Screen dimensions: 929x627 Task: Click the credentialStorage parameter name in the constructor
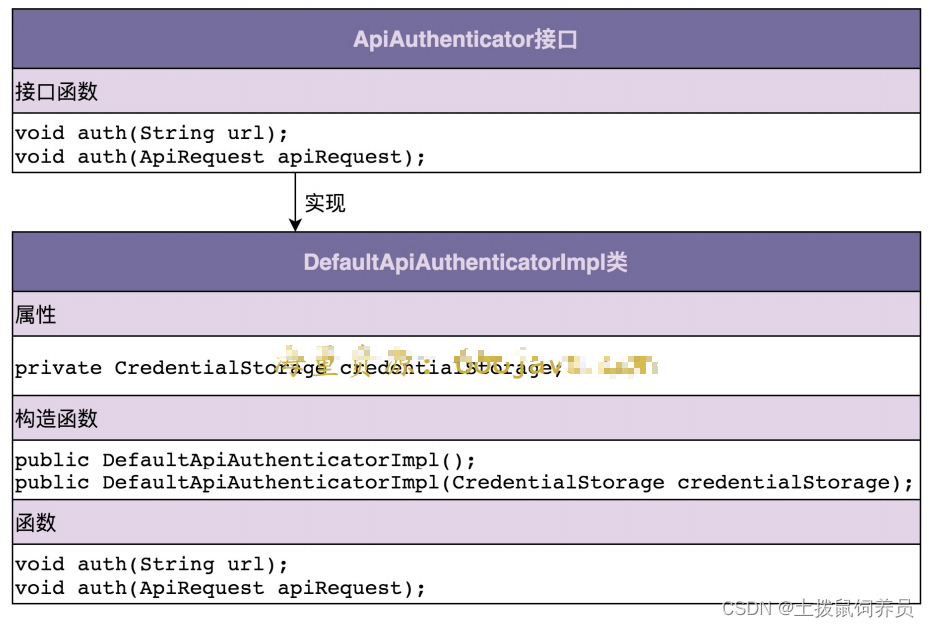pyautogui.click(x=783, y=483)
